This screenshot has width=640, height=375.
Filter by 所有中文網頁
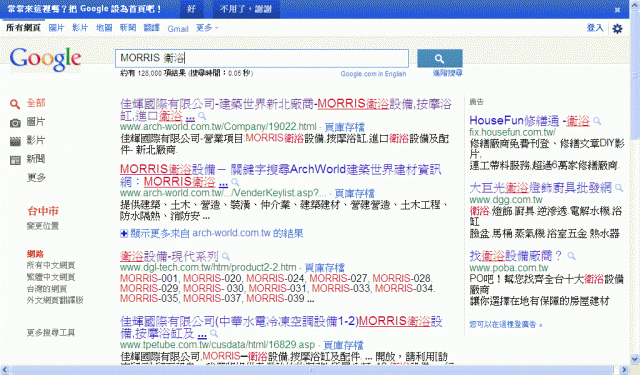click(x=51, y=265)
